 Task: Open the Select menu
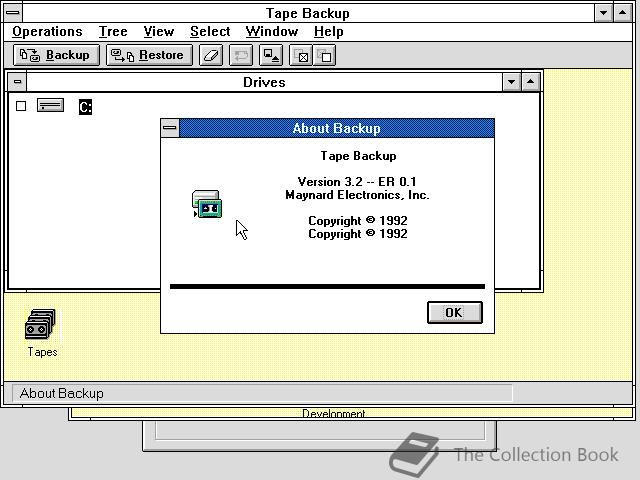(x=210, y=31)
